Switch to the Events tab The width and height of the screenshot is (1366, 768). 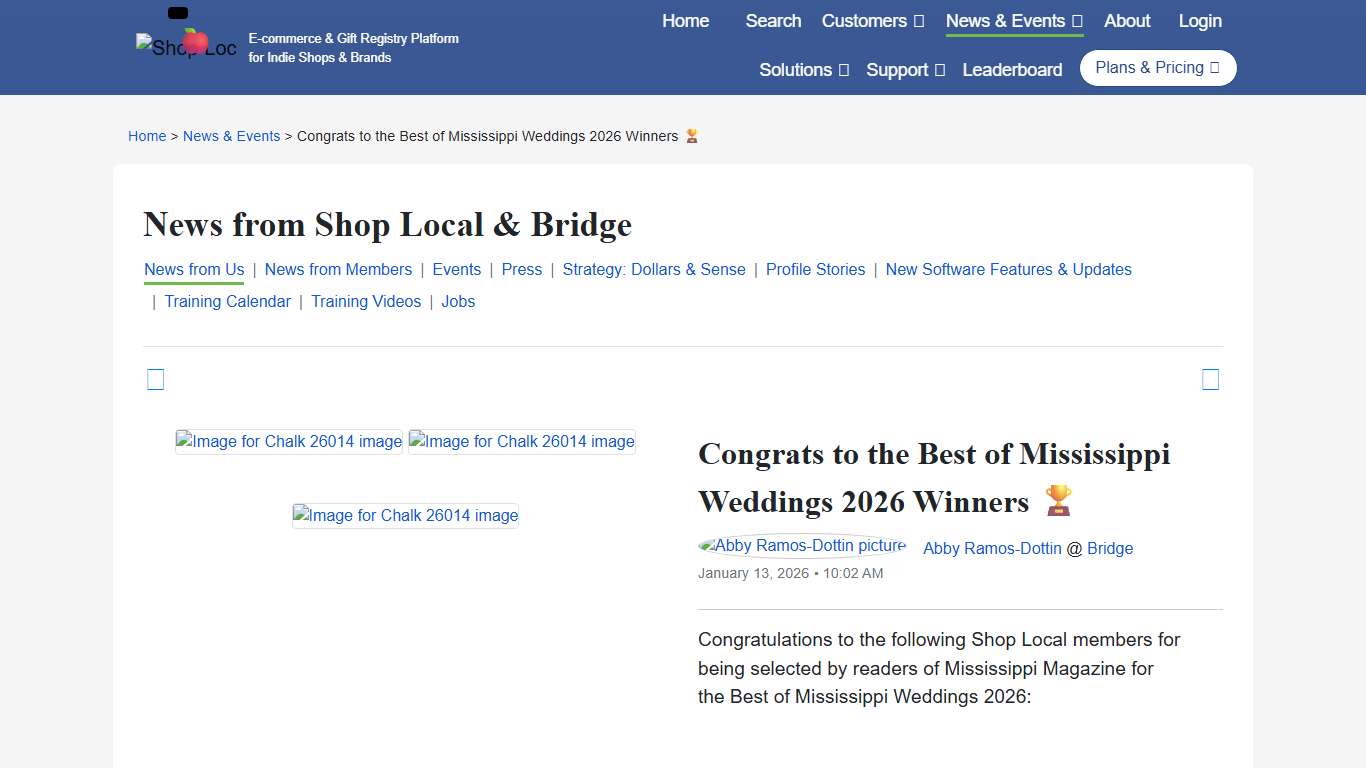pyautogui.click(x=457, y=269)
